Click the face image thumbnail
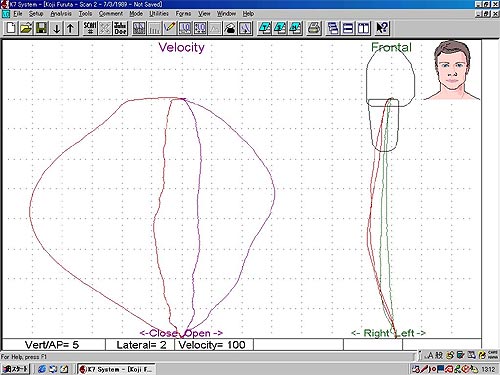 452,70
